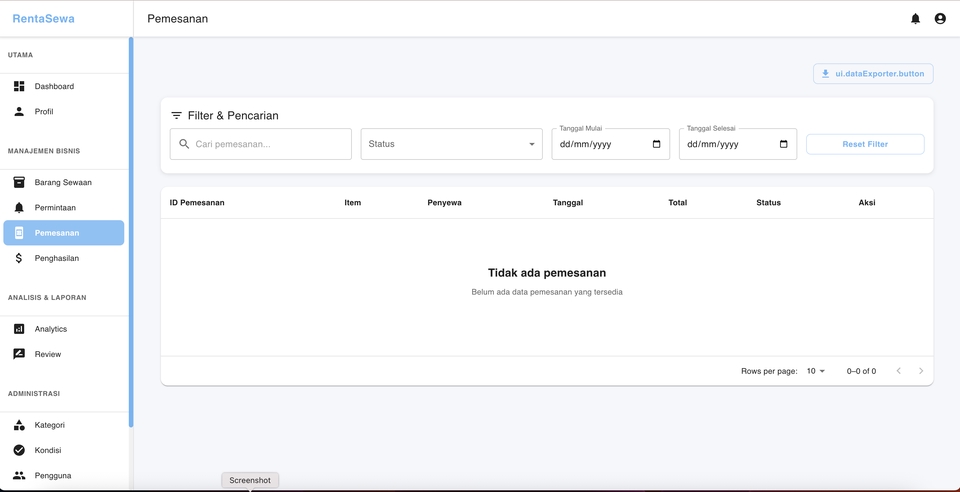The image size is (960, 492).
Task: Click the ui.dataExporter.button export button
Action: 873,74
